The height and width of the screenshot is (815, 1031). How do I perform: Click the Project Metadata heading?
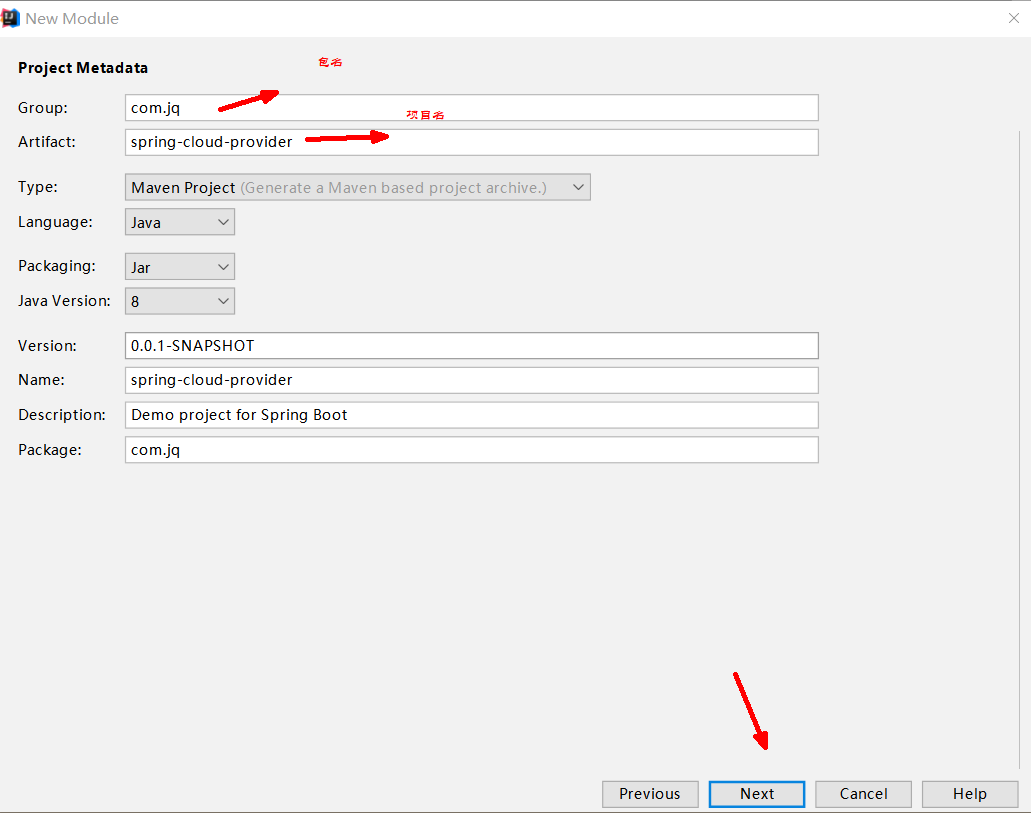tap(83, 68)
